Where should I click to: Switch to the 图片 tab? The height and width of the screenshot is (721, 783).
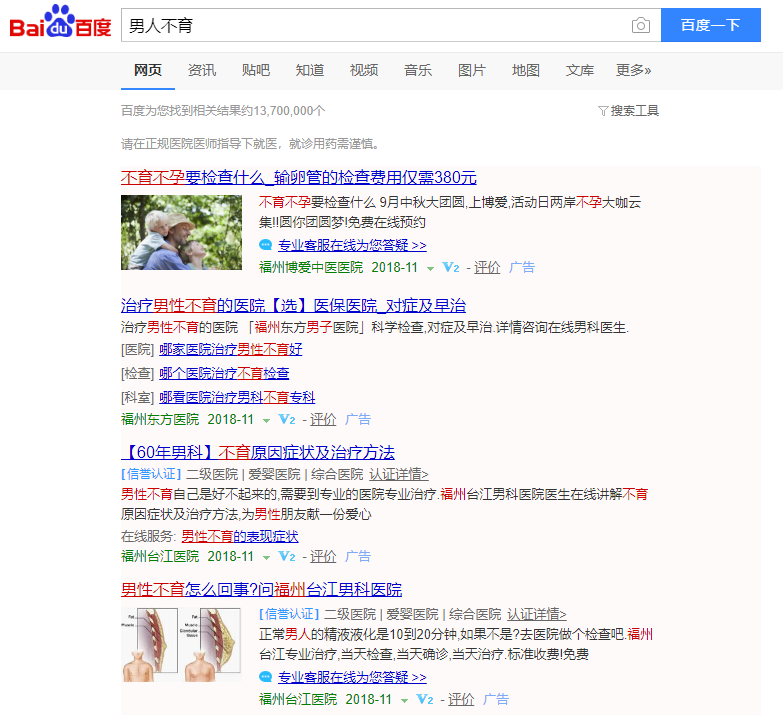point(471,70)
